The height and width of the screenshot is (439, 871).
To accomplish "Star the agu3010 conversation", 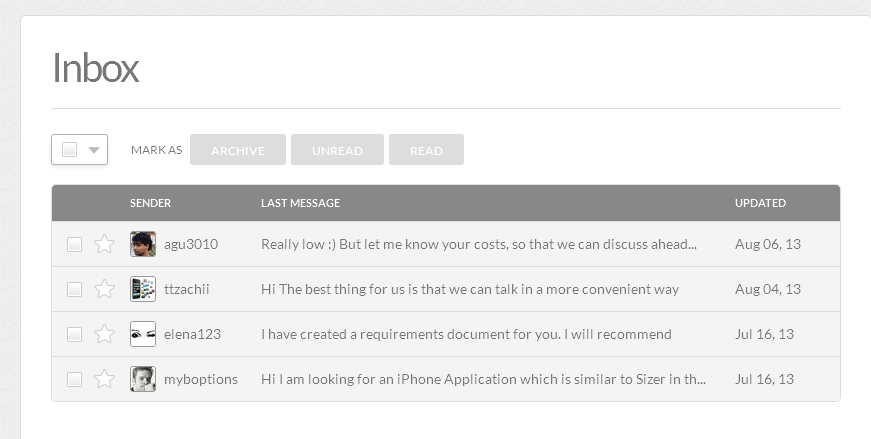I will tap(104, 244).
